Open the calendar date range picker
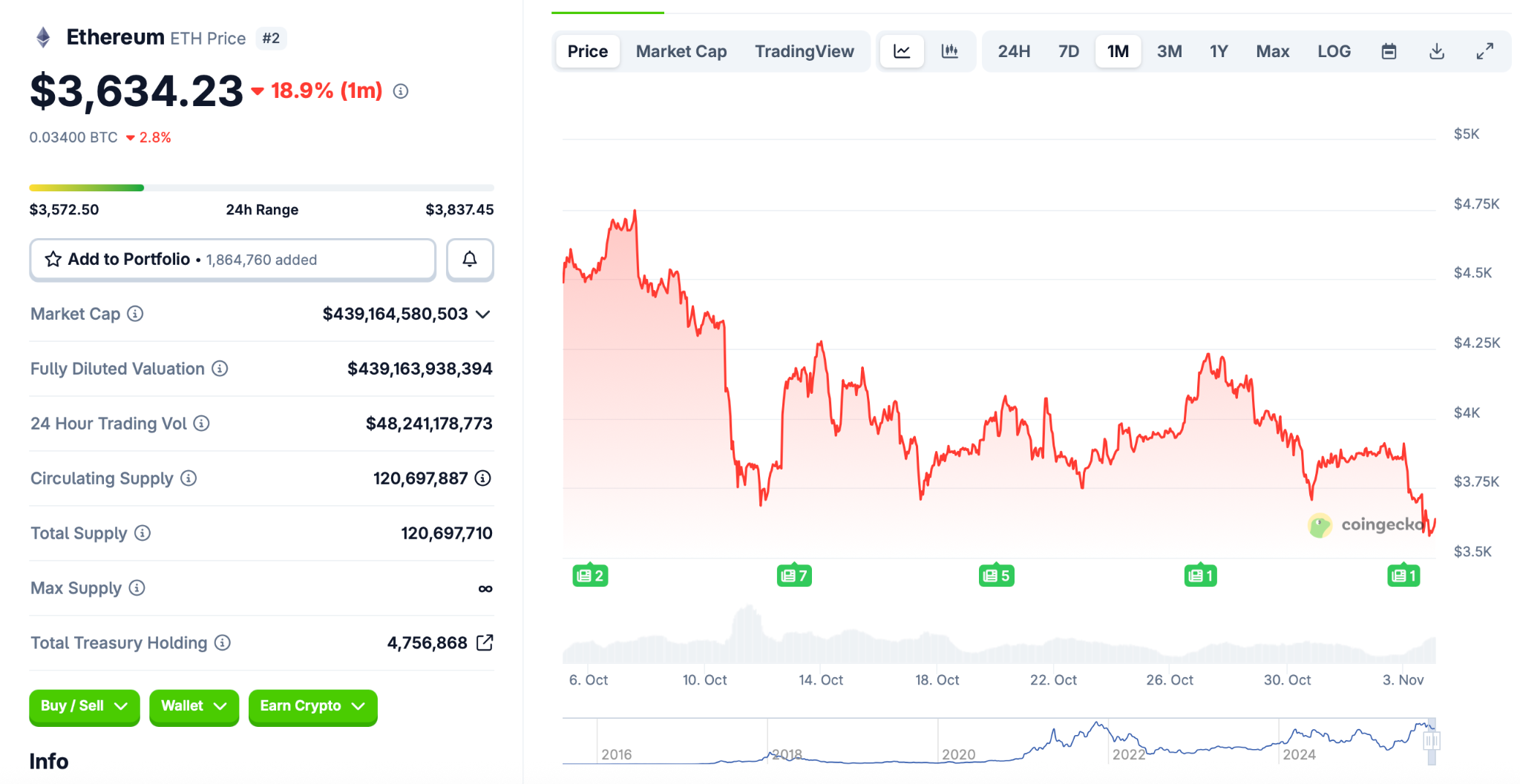This screenshot has height=784, width=1520. tap(1389, 51)
